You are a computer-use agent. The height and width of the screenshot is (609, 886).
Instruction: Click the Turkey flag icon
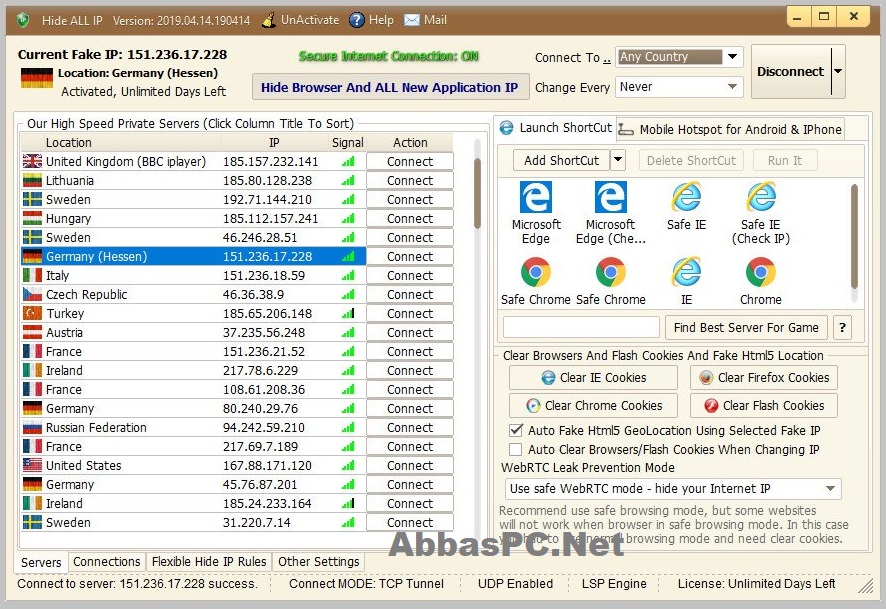tap(32, 314)
